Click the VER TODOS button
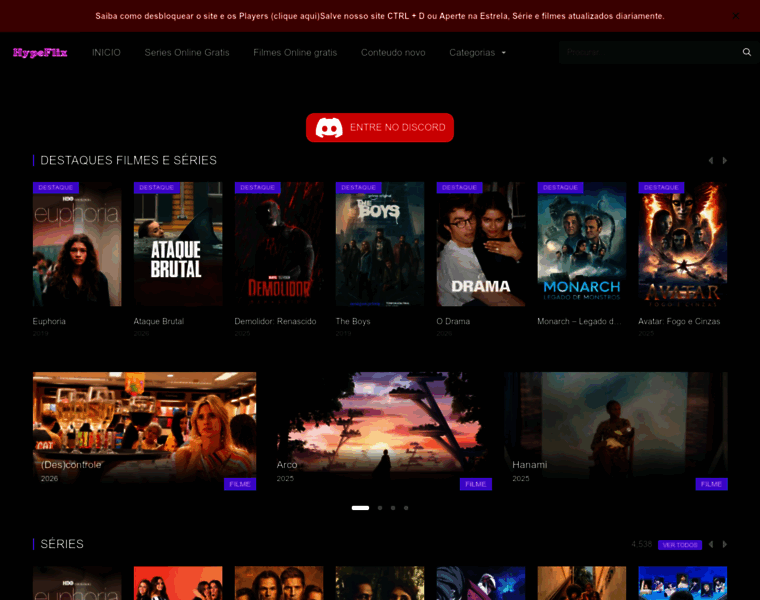 click(x=680, y=545)
